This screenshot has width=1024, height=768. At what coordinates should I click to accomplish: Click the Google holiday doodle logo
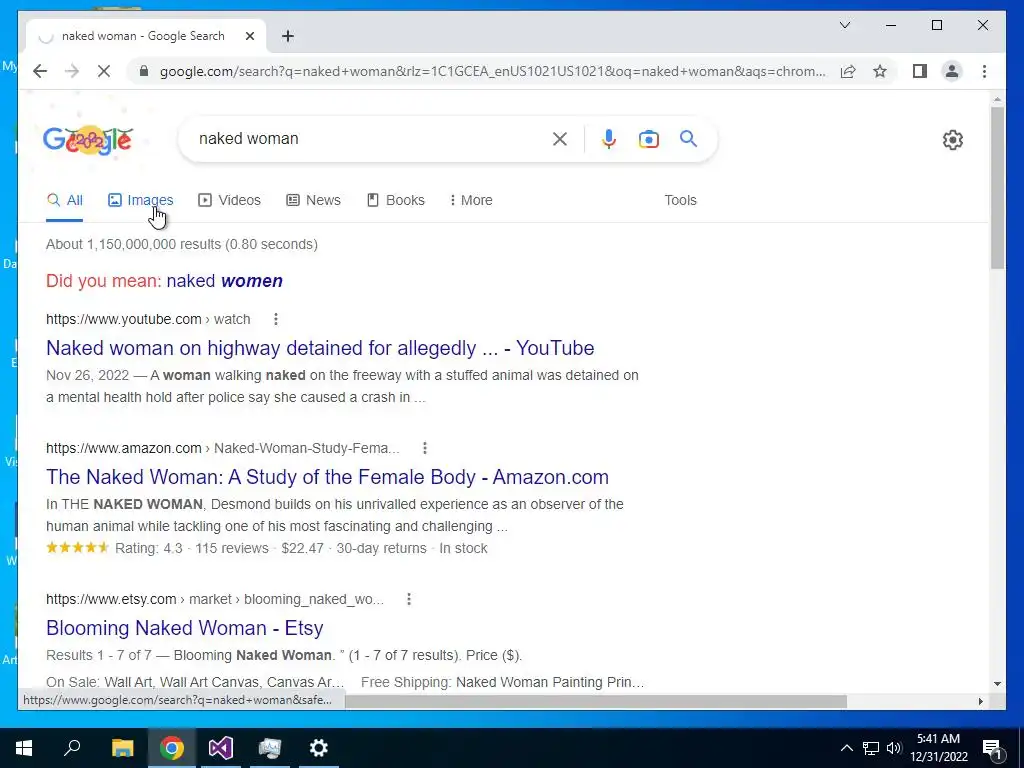tap(88, 139)
